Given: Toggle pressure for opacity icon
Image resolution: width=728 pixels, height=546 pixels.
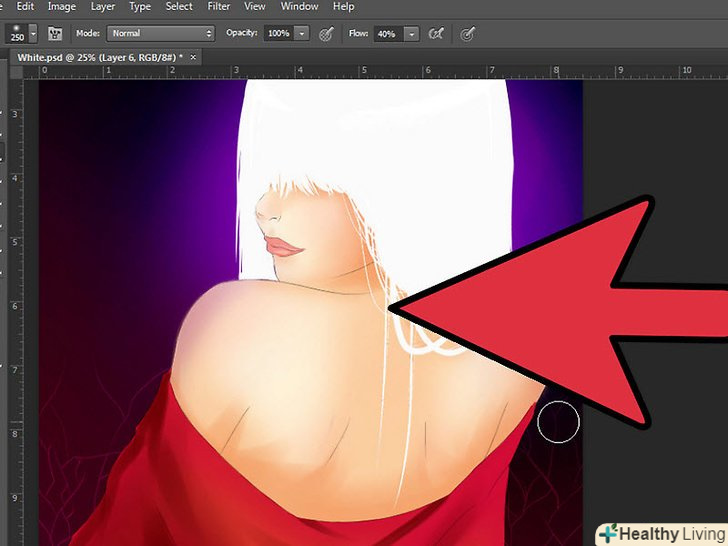Looking at the screenshot, I should pos(326,34).
